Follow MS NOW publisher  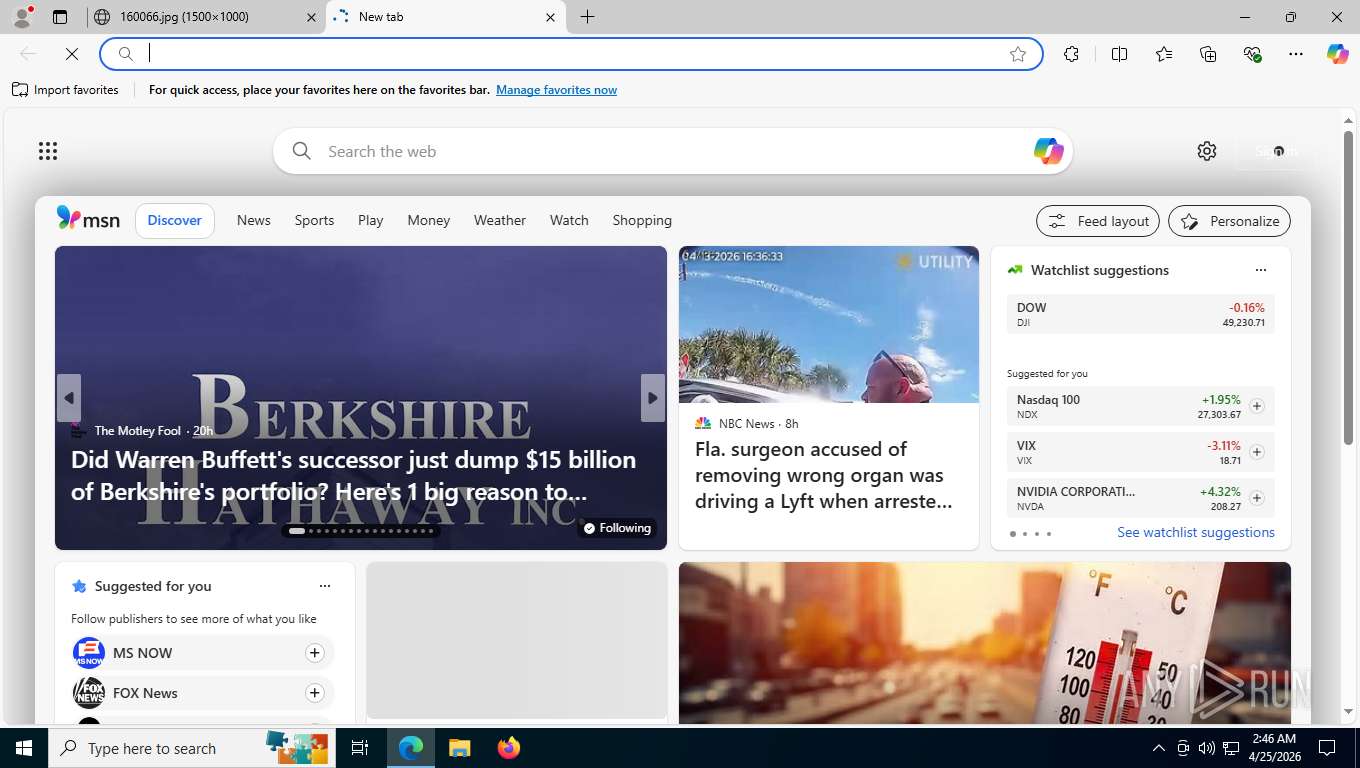(314, 653)
